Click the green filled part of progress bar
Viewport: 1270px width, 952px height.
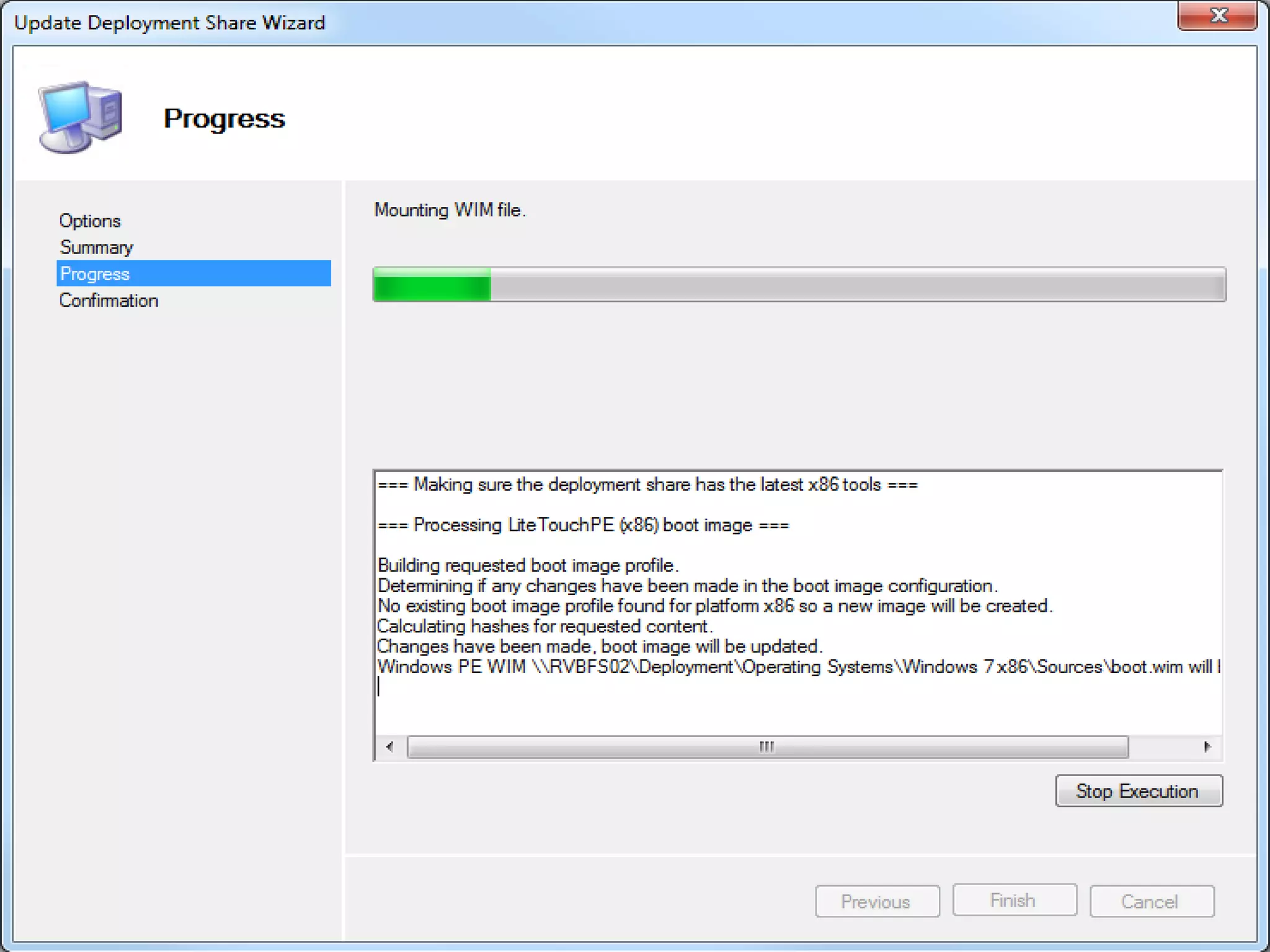click(x=432, y=285)
